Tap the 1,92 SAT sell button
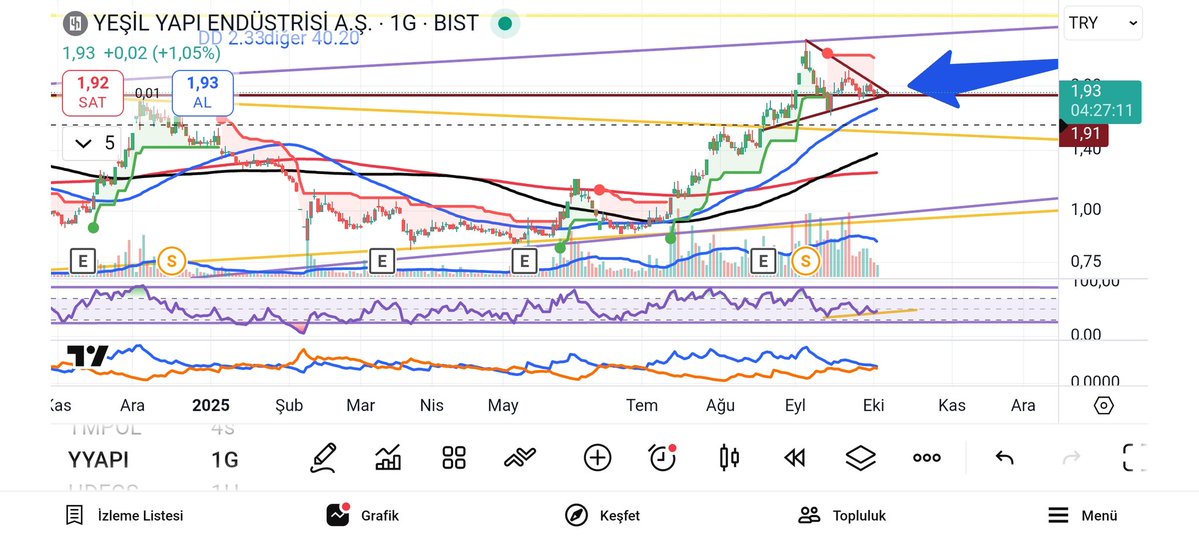This screenshot has height=540, width=1199. tap(93, 93)
